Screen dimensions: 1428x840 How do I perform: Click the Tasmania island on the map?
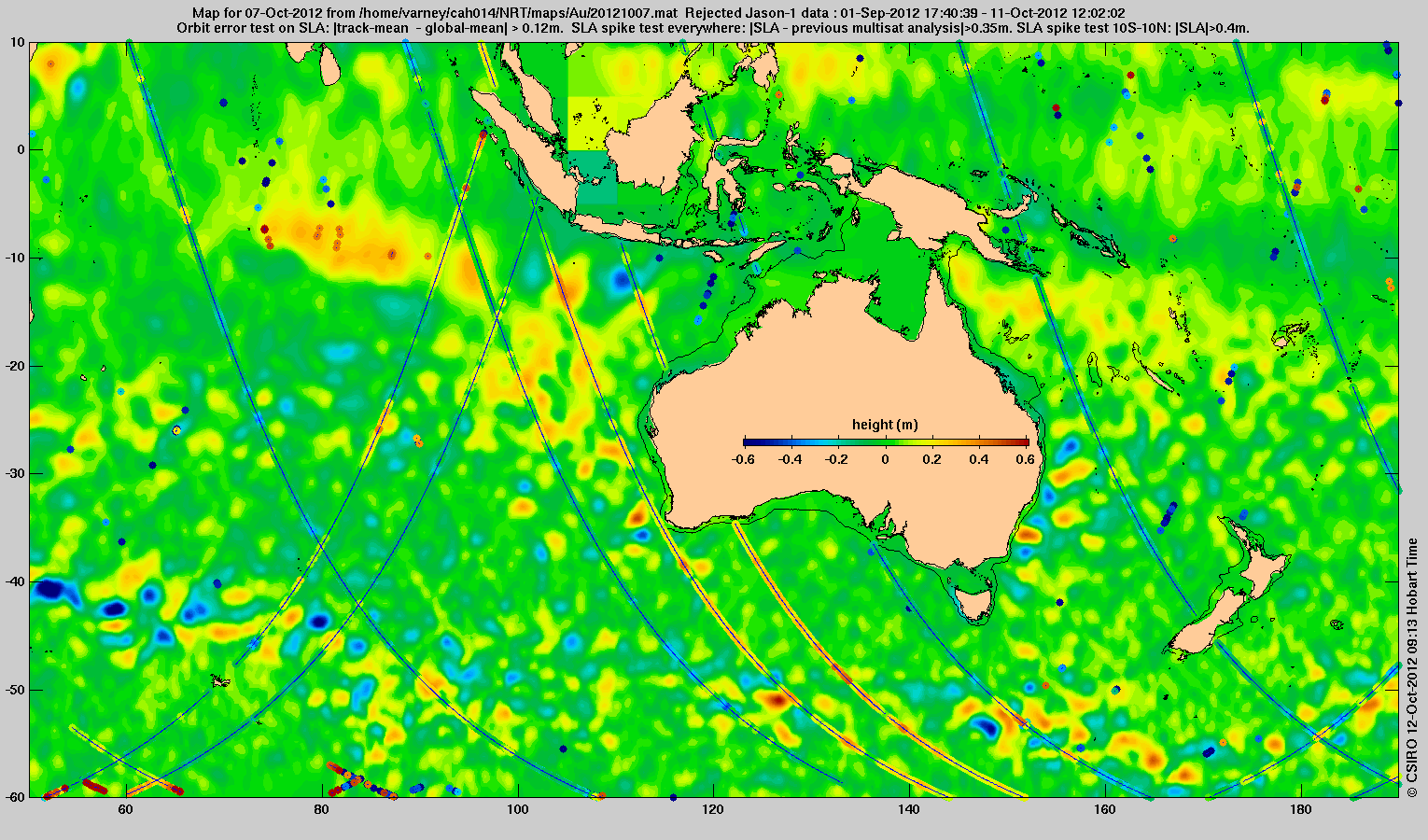[x=975, y=602]
